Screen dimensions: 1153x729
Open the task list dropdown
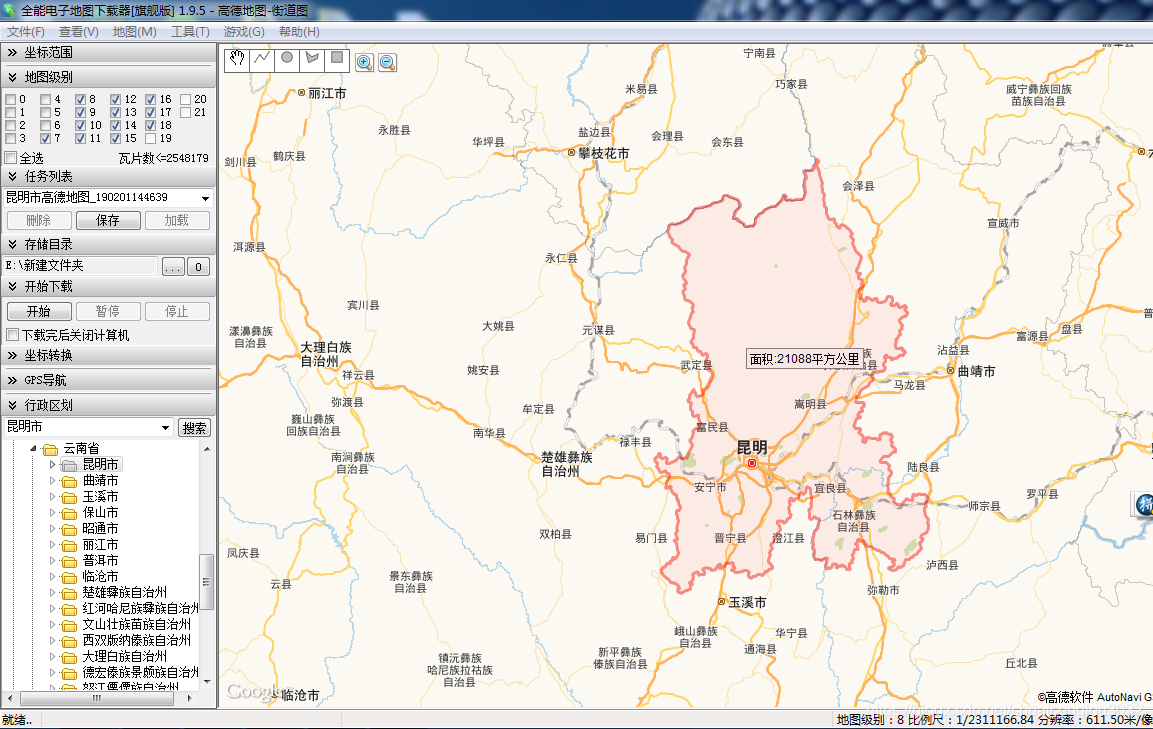pos(205,198)
